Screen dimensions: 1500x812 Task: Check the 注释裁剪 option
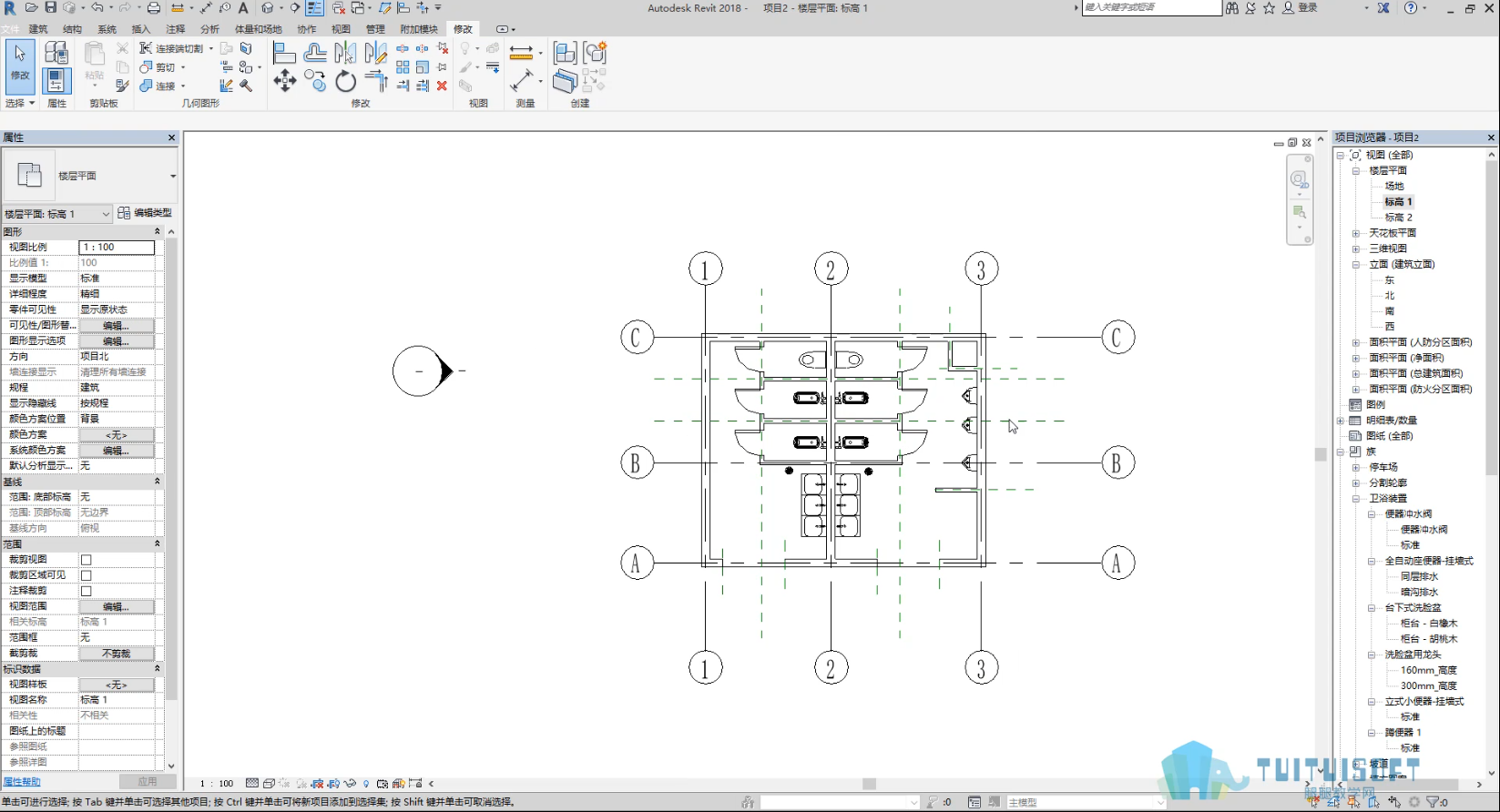point(87,591)
